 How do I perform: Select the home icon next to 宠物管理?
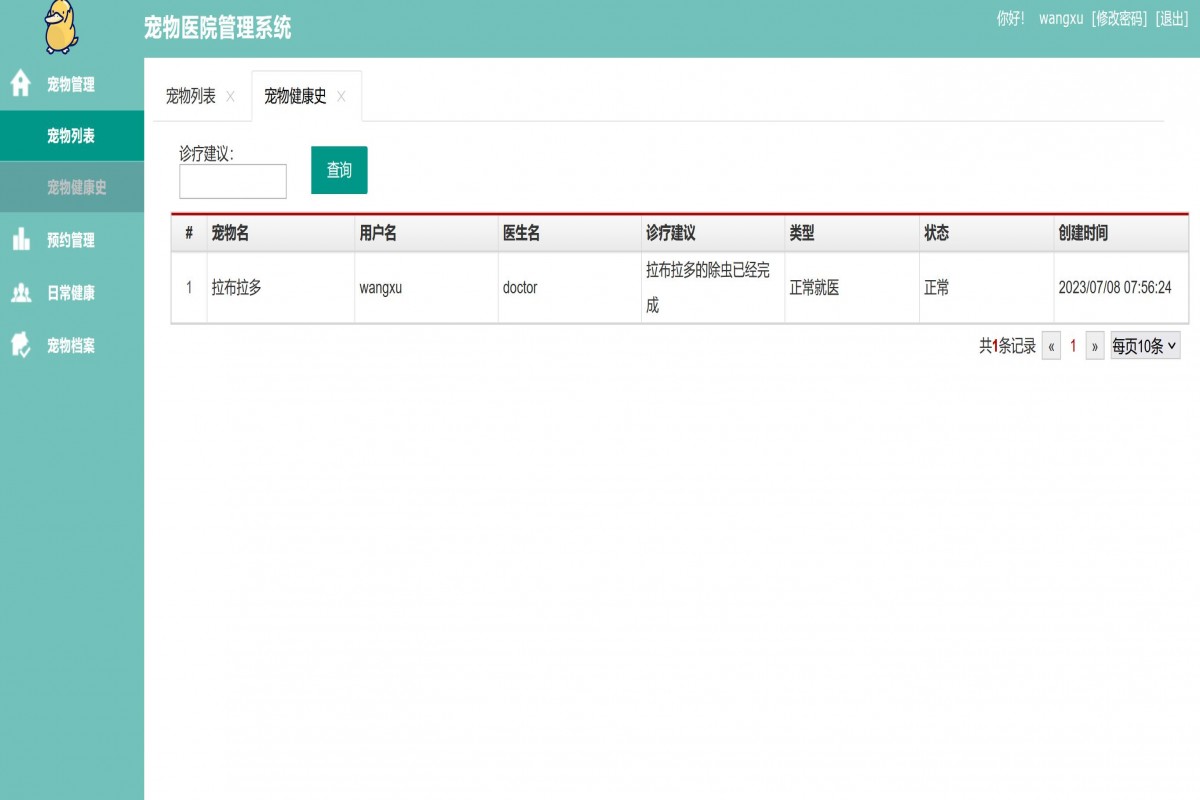pos(19,86)
